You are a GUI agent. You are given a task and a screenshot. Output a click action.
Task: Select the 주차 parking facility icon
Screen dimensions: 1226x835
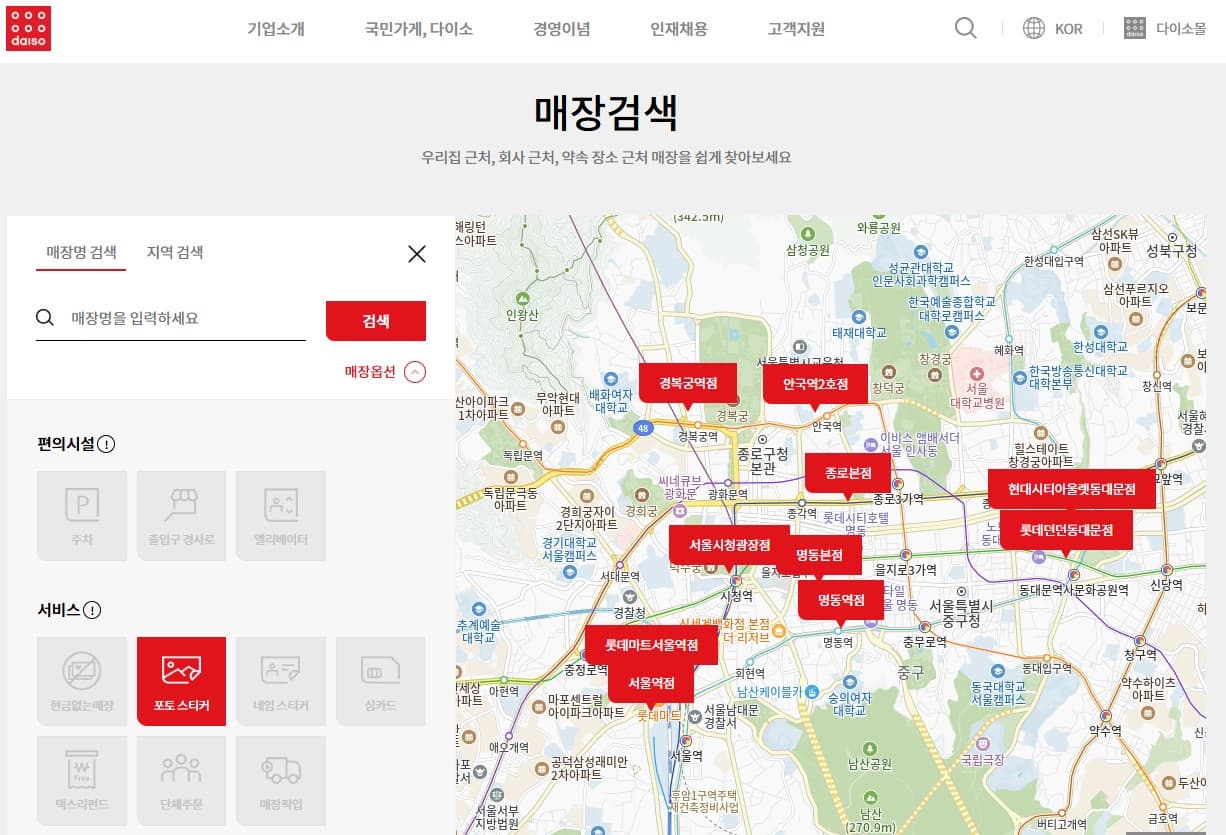pos(81,515)
